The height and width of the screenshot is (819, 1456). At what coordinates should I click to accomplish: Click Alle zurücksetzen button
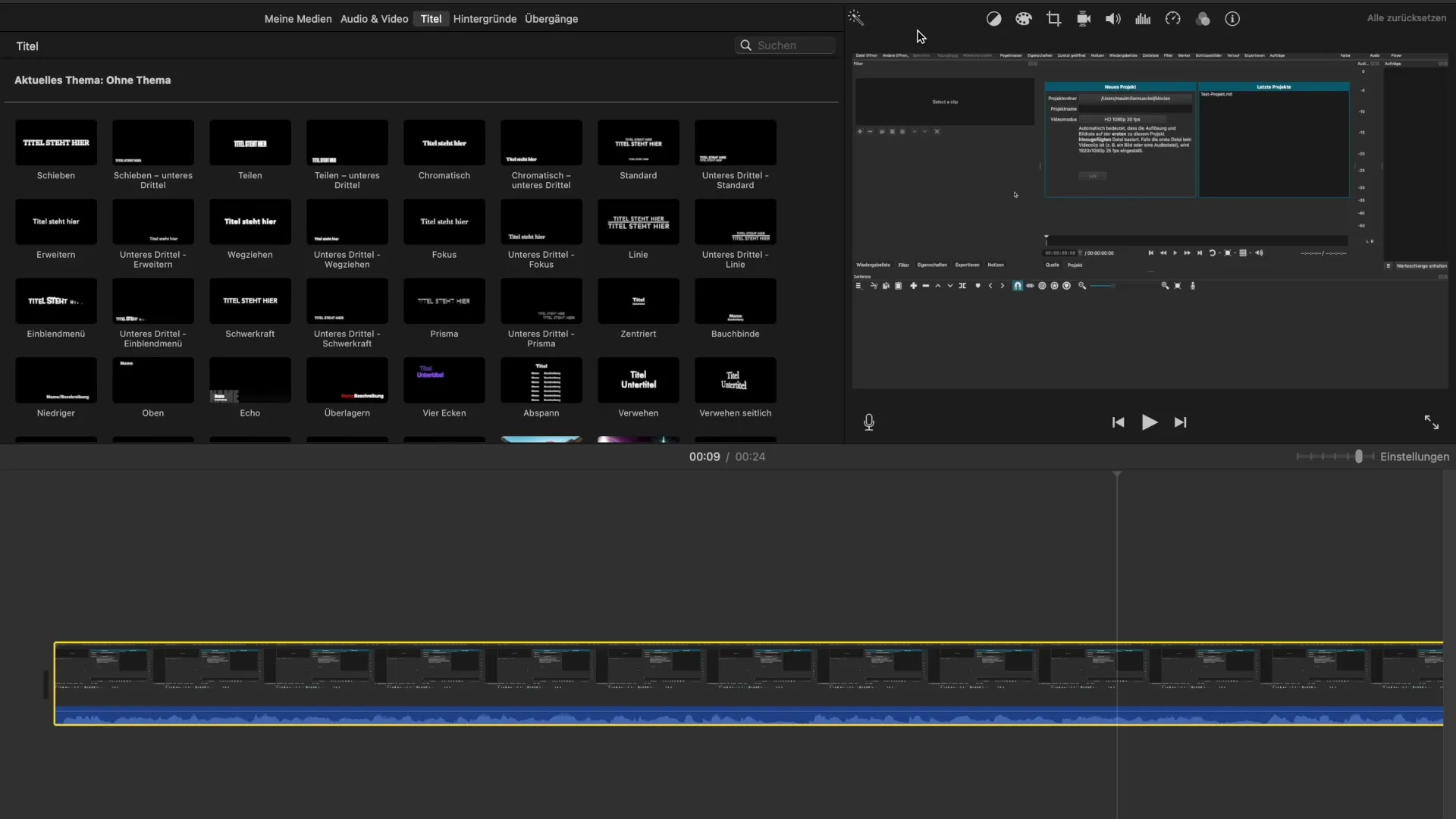[1406, 18]
